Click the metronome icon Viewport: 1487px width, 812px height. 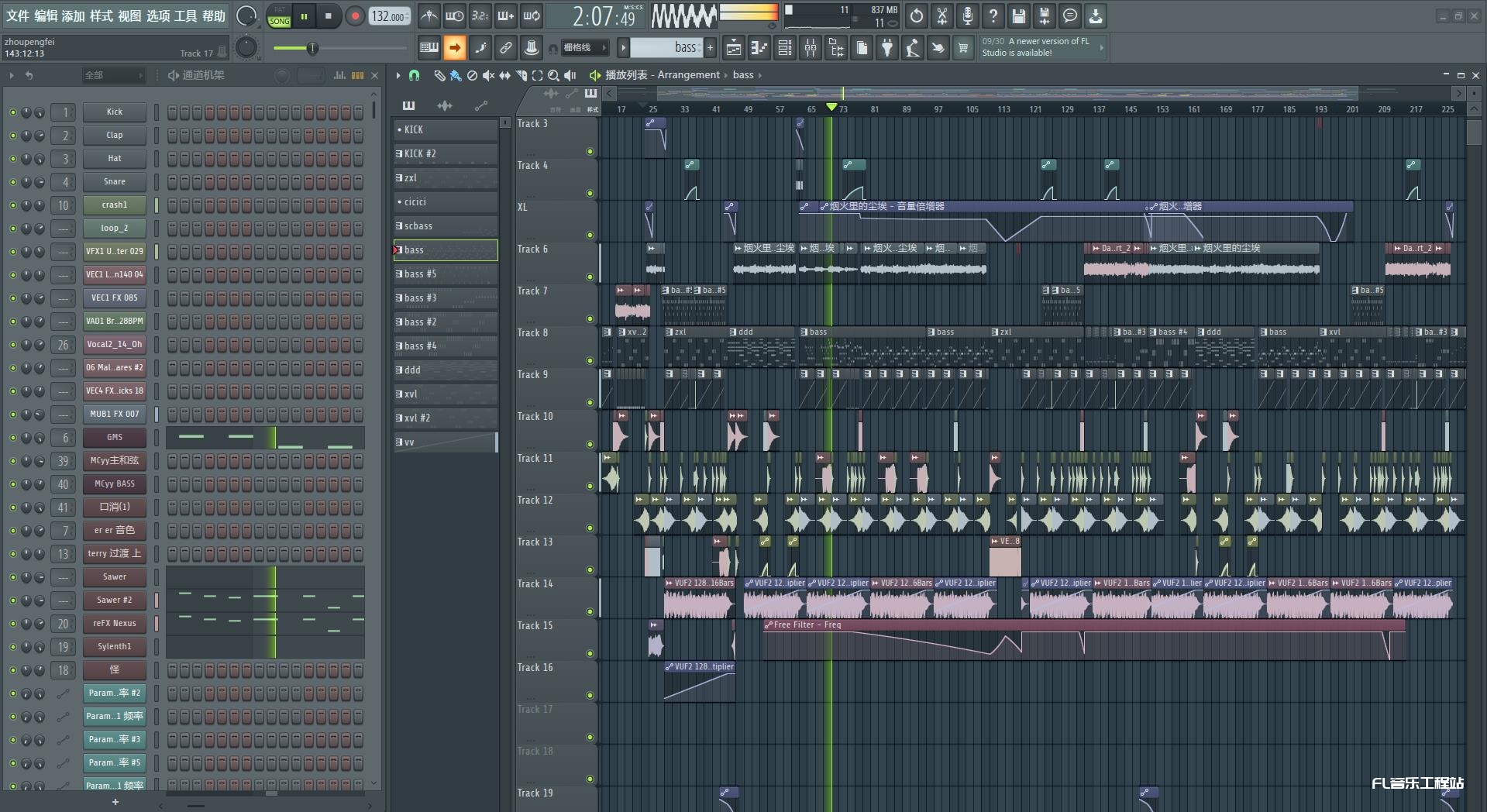click(x=429, y=15)
